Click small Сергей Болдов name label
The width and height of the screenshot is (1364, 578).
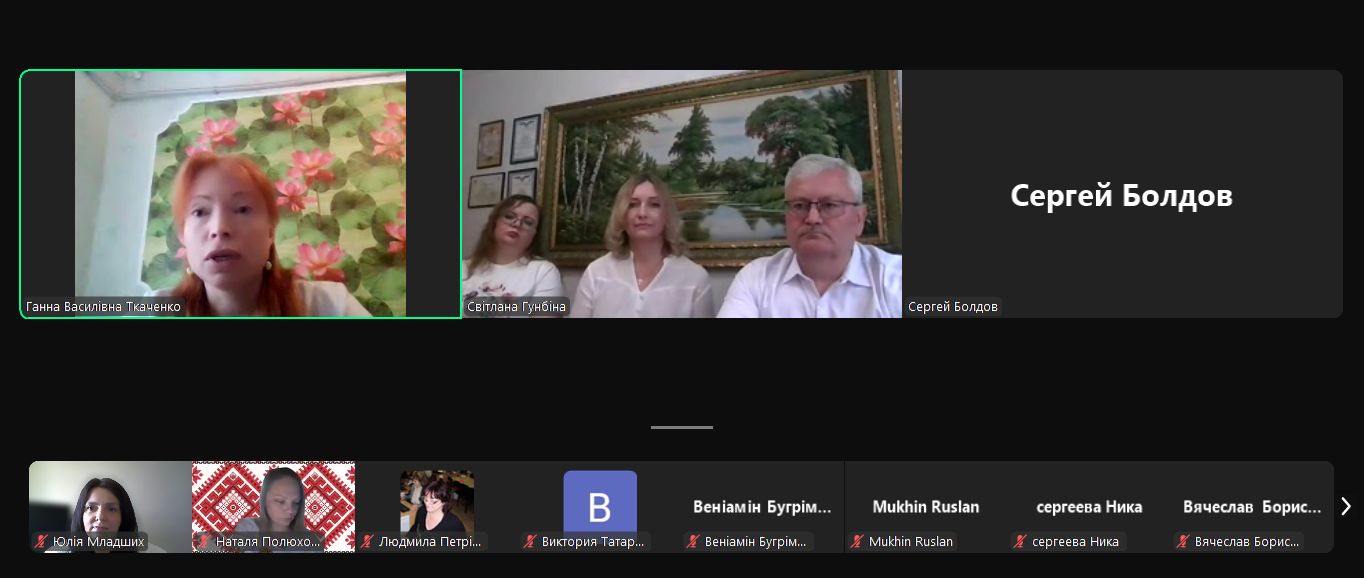point(953,307)
